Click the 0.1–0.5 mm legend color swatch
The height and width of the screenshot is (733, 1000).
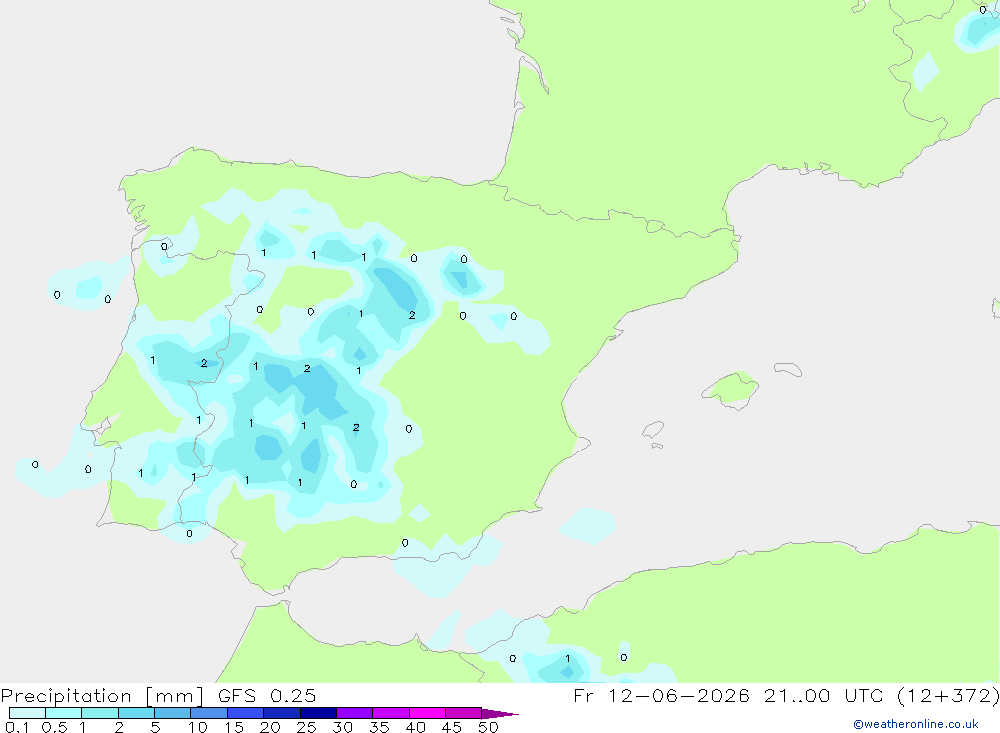tap(27, 713)
